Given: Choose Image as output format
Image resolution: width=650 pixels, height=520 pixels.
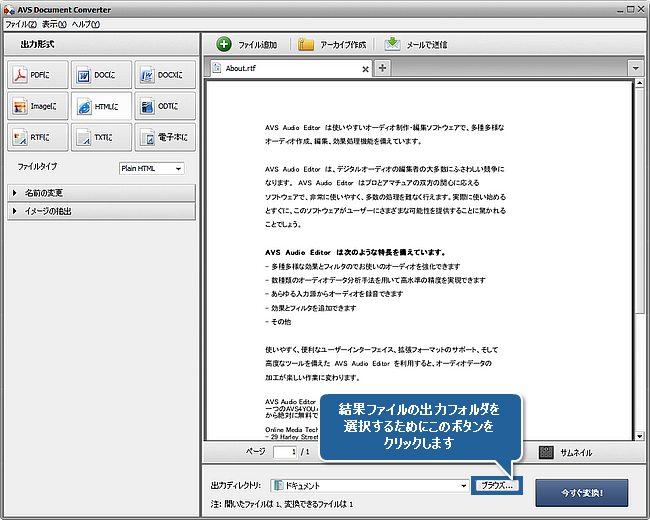Looking at the screenshot, I should click(38, 106).
